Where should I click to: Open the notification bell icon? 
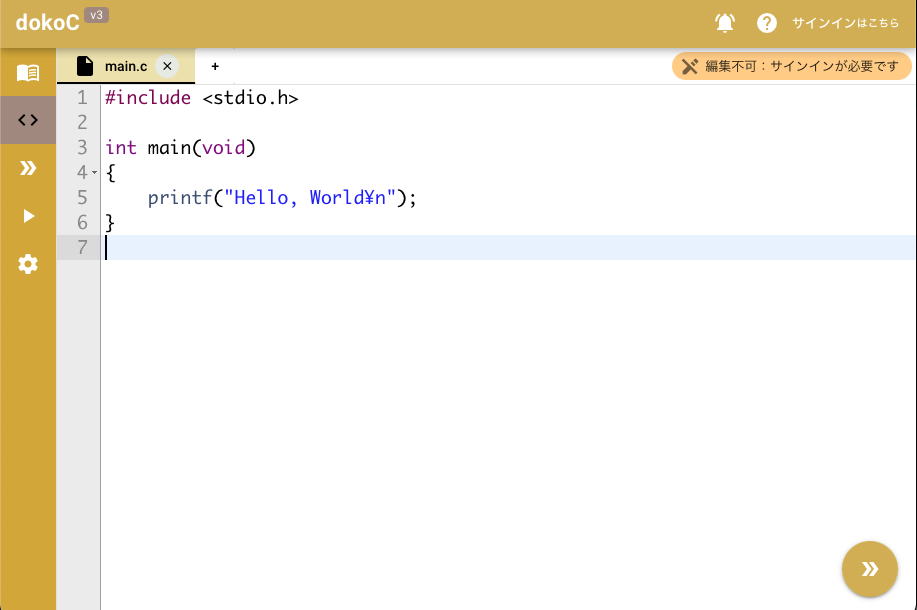[725, 23]
